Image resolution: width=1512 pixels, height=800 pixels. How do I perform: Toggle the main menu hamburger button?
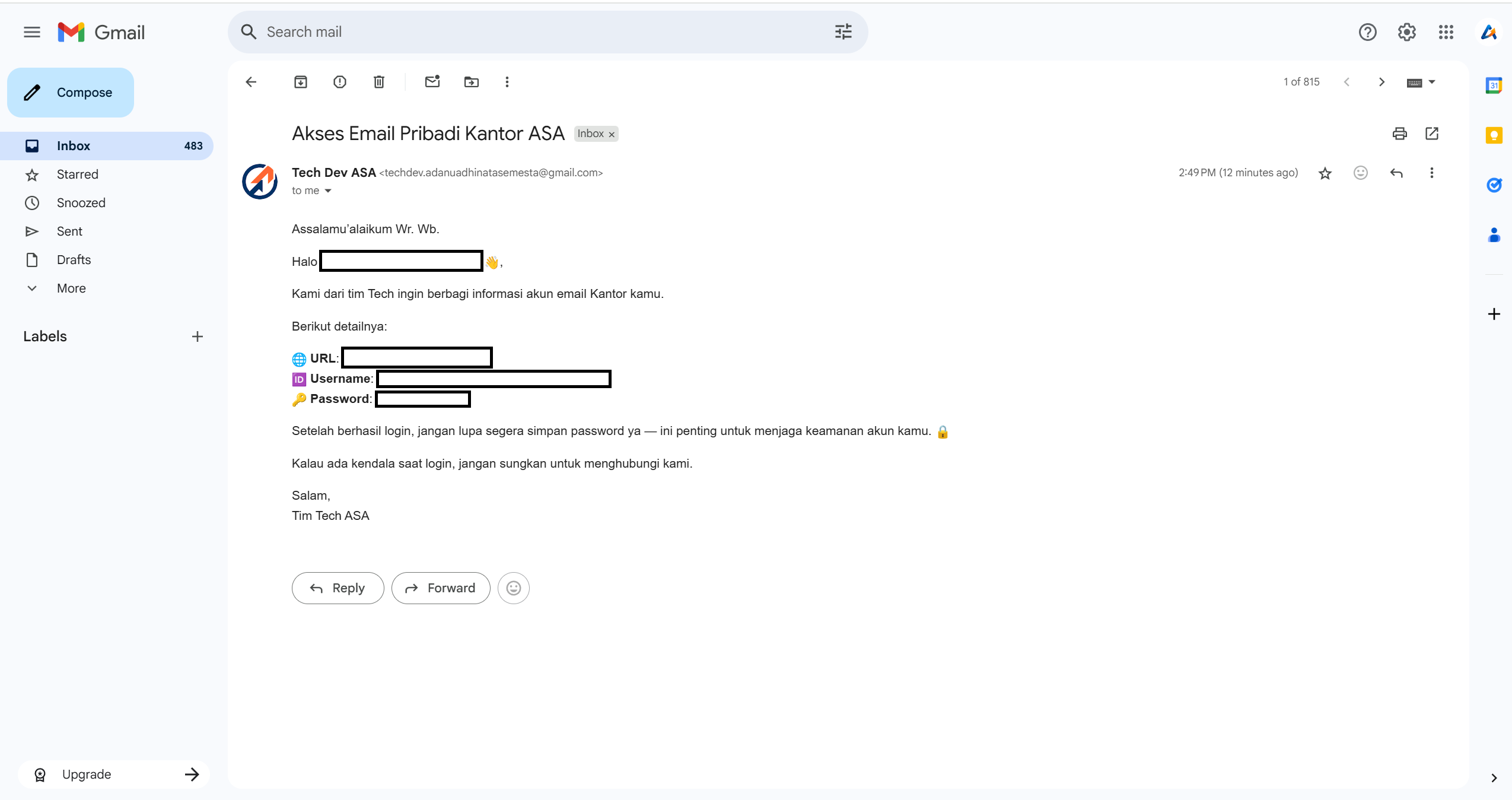tap(32, 32)
